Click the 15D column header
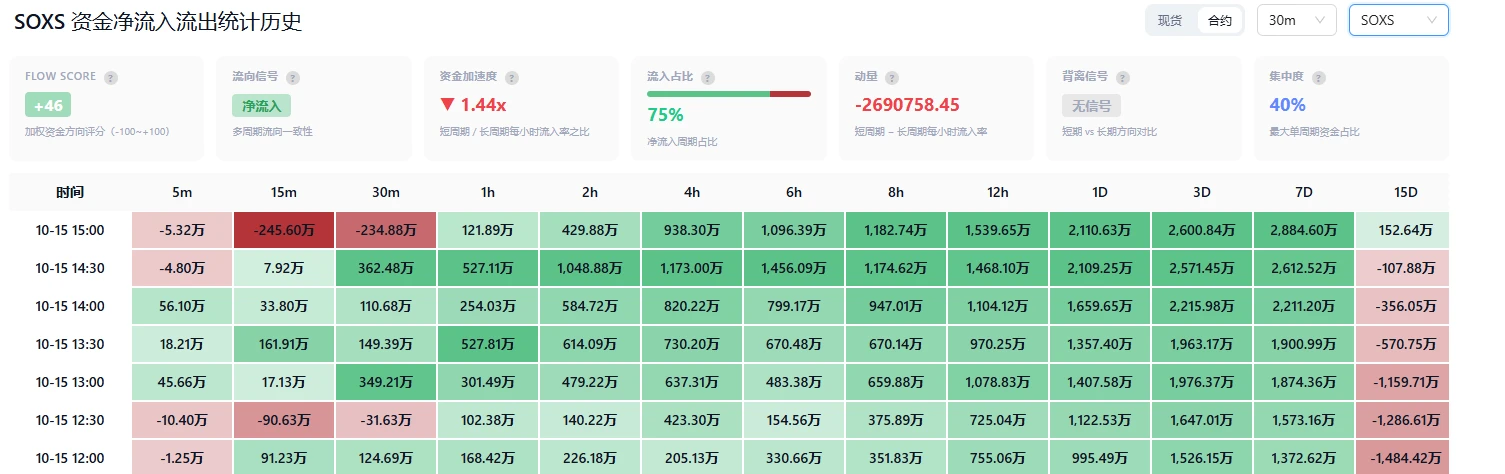 click(1406, 192)
